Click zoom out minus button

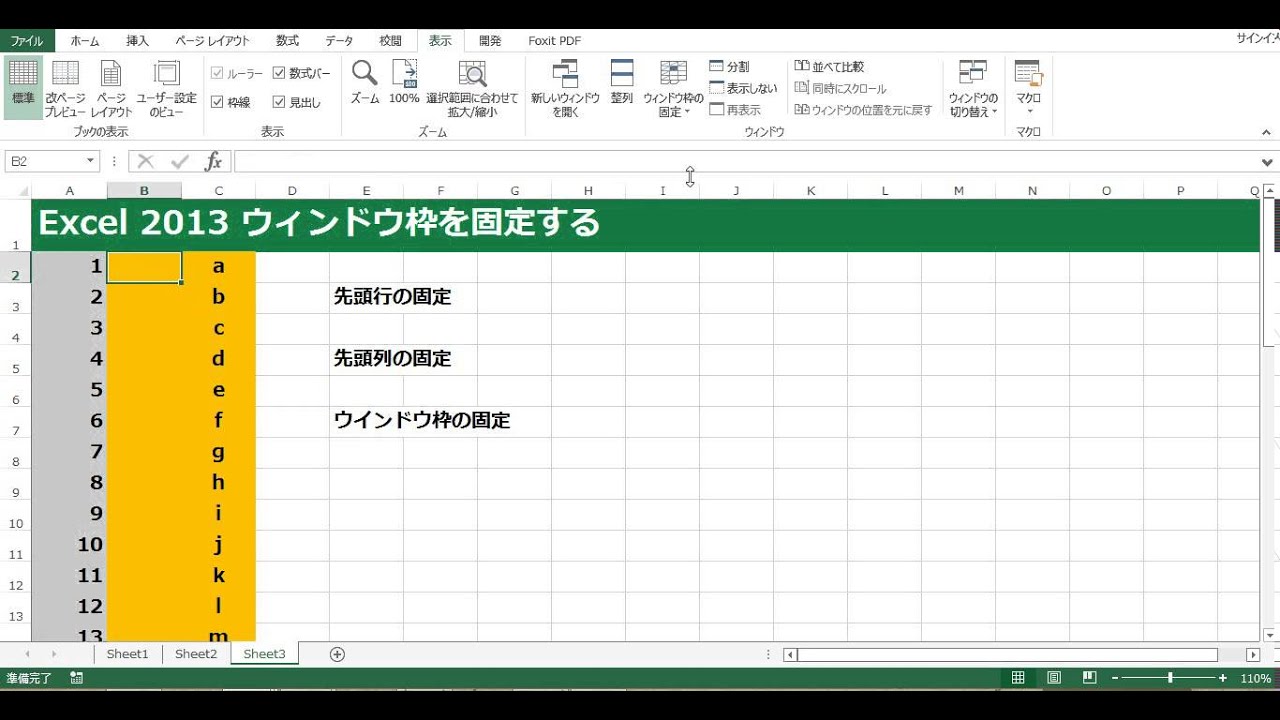(1115, 678)
